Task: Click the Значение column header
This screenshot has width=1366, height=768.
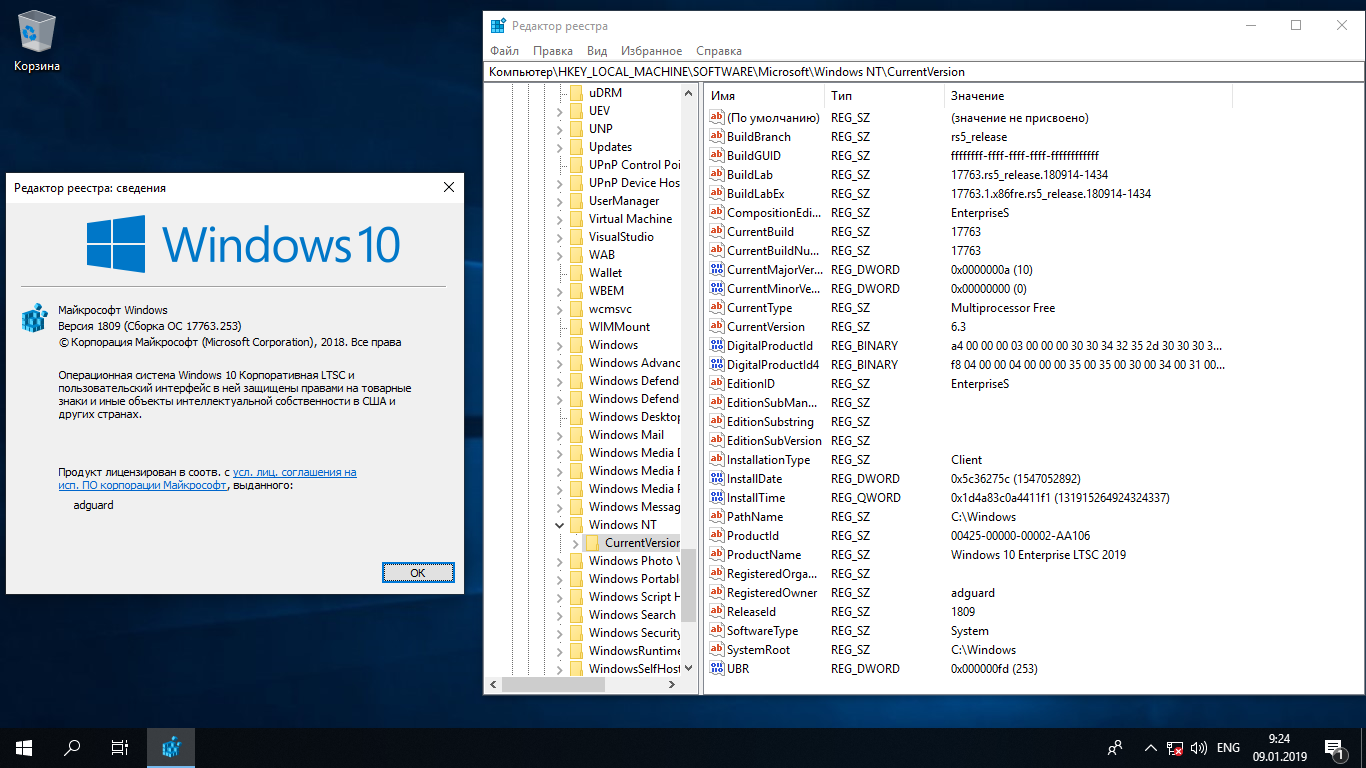Action: point(1088,96)
